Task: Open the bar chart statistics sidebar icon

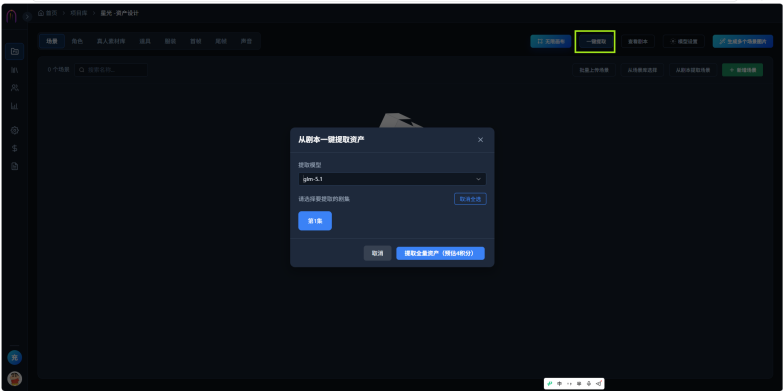Action: pos(14,106)
